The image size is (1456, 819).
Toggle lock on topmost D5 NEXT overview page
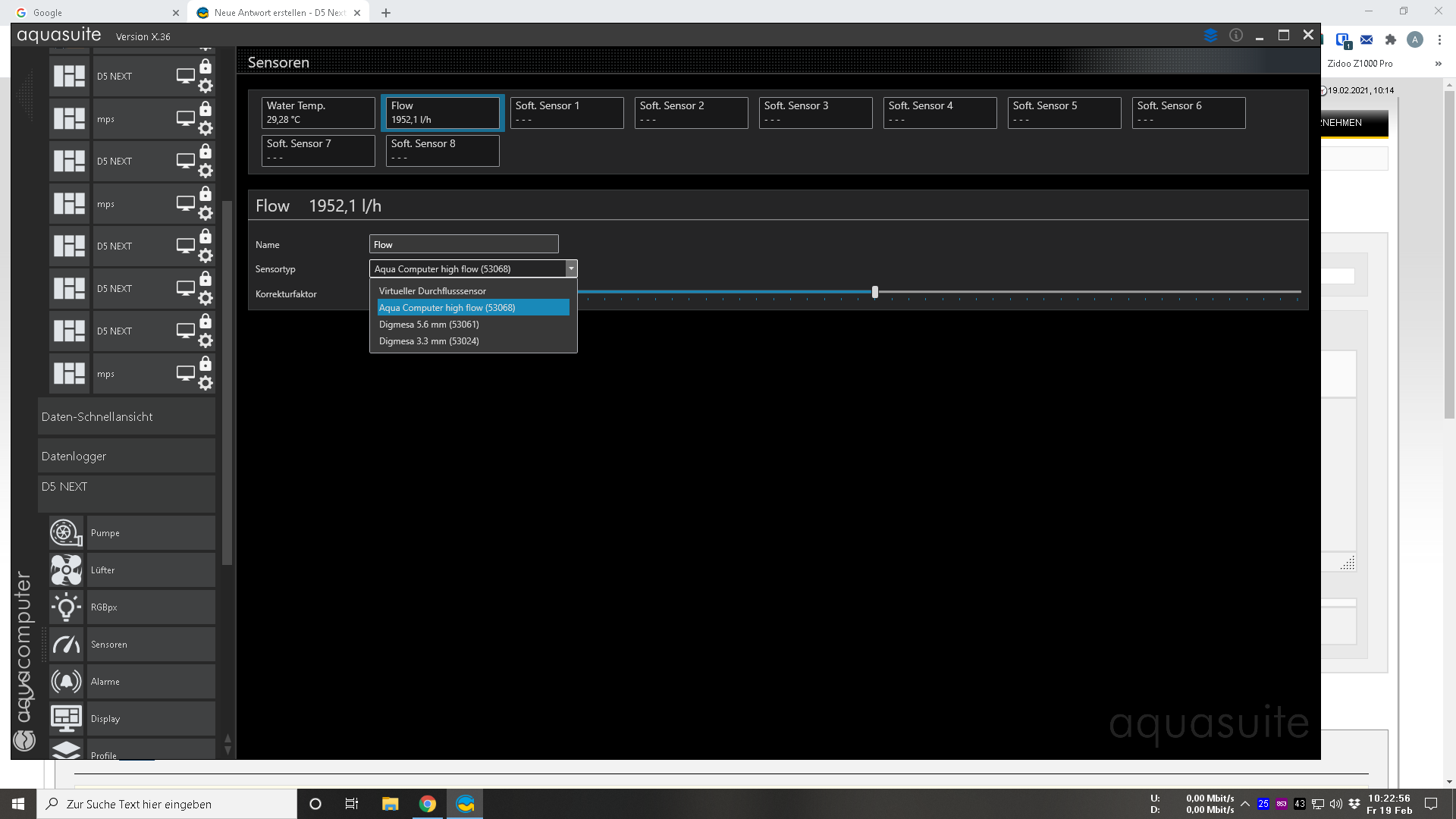pyautogui.click(x=206, y=67)
